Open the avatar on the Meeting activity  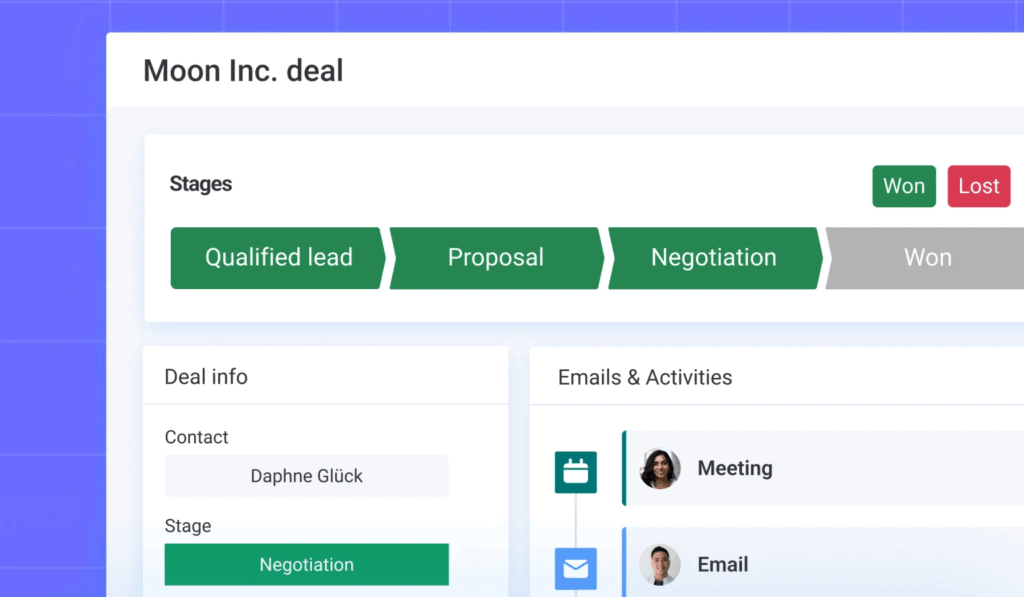(x=660, y=468)
